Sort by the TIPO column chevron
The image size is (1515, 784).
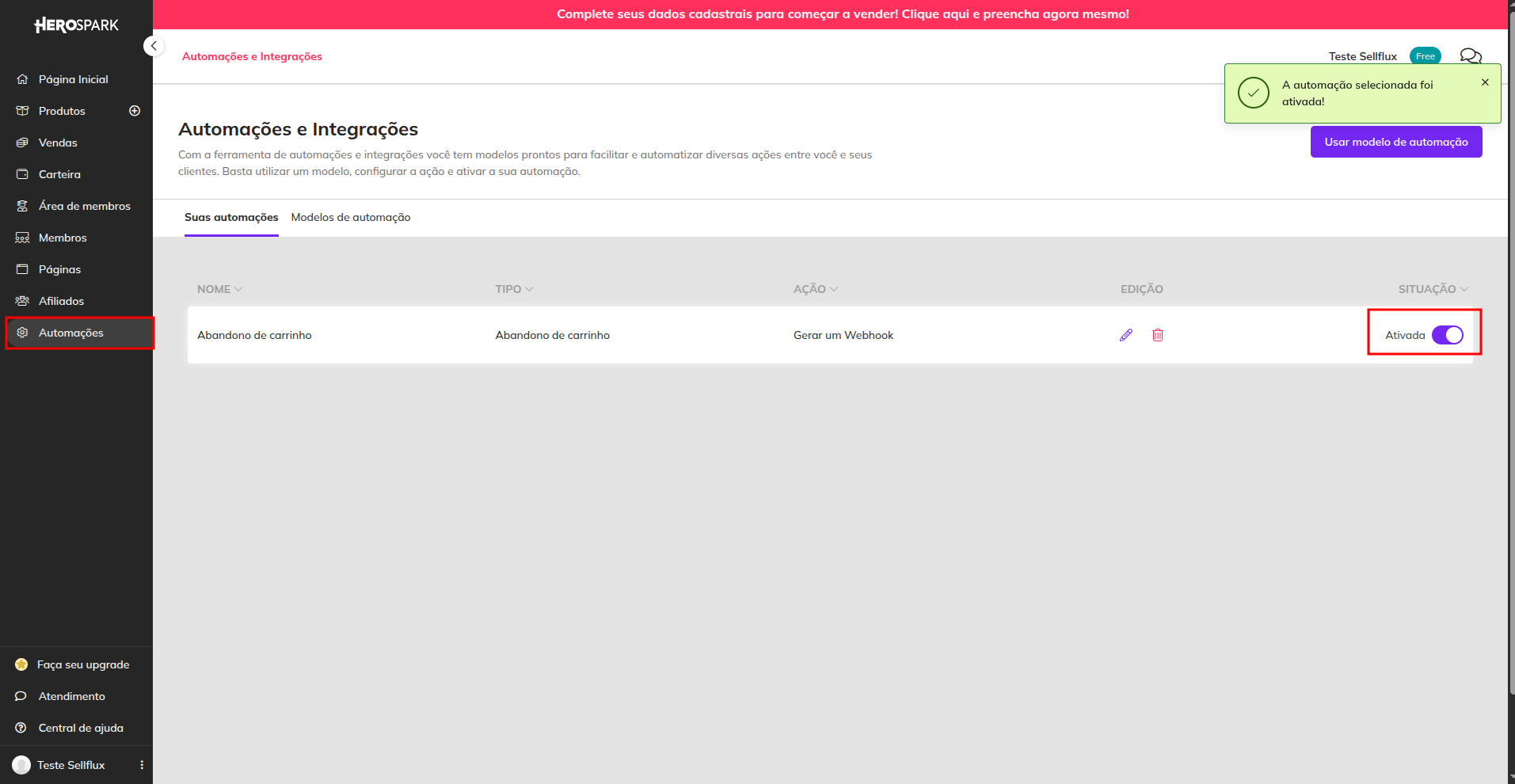click(529, 289)
